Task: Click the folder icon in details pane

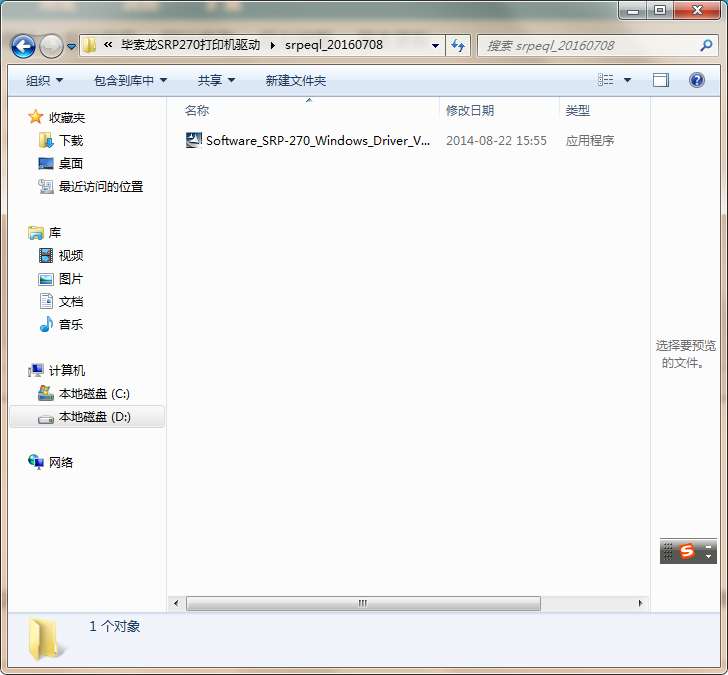Action: pyautogui.click(x=45, y=639)
